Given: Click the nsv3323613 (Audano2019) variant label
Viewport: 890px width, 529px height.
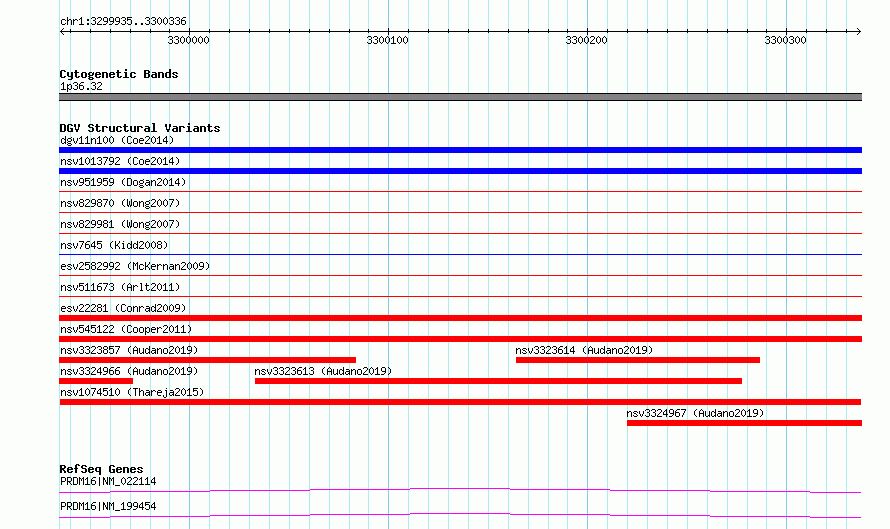Looking at the screenshot, I should [323, 371].
